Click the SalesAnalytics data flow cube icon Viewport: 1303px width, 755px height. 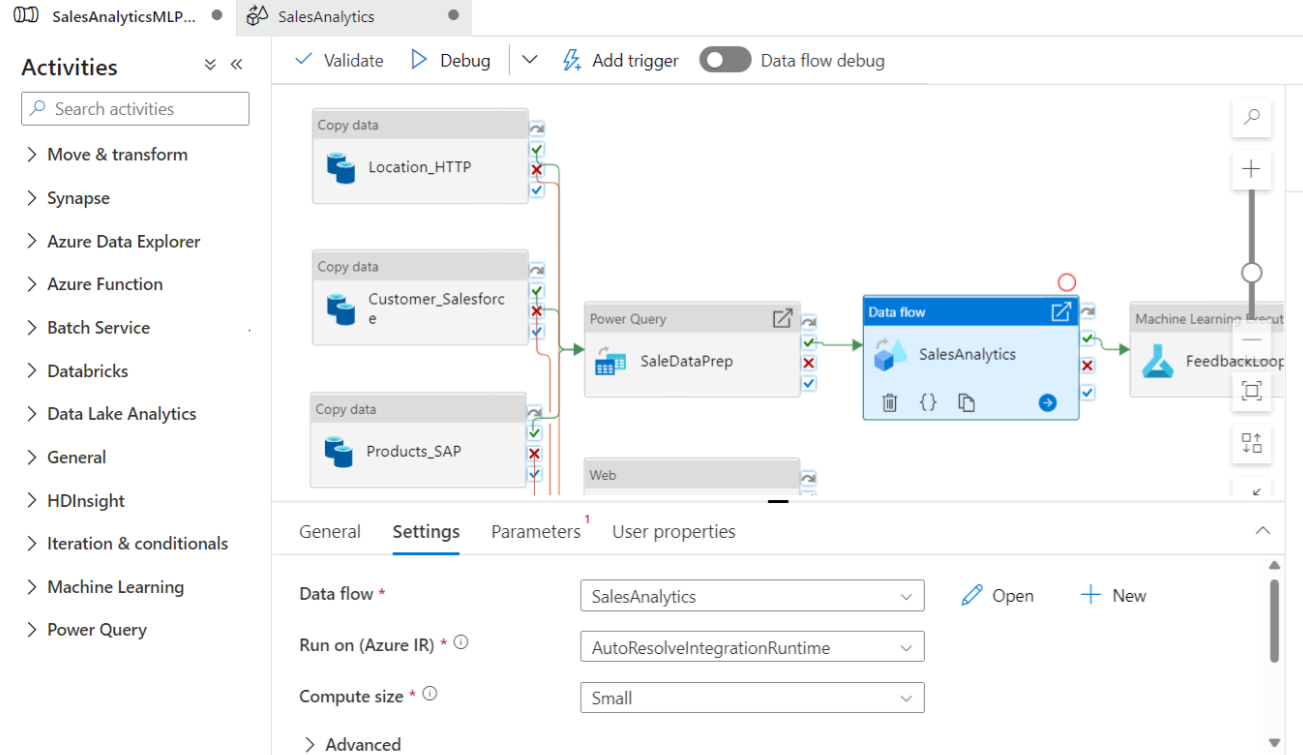pos(890,354)
